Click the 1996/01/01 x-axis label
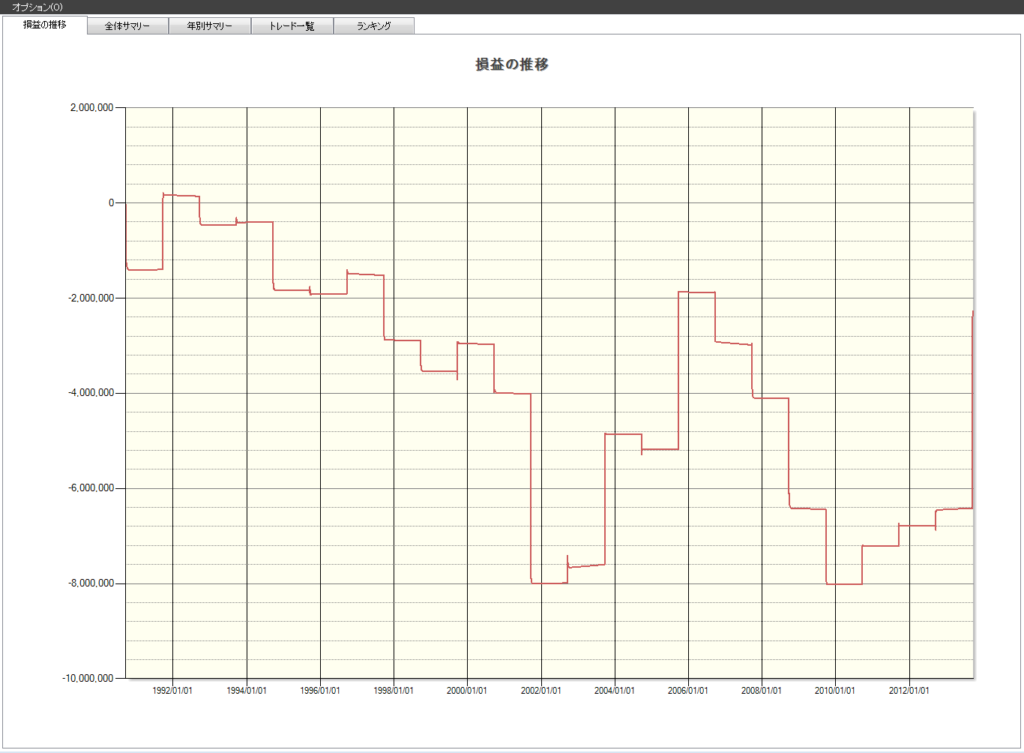The image size is (1024, 753). point(320,691)
